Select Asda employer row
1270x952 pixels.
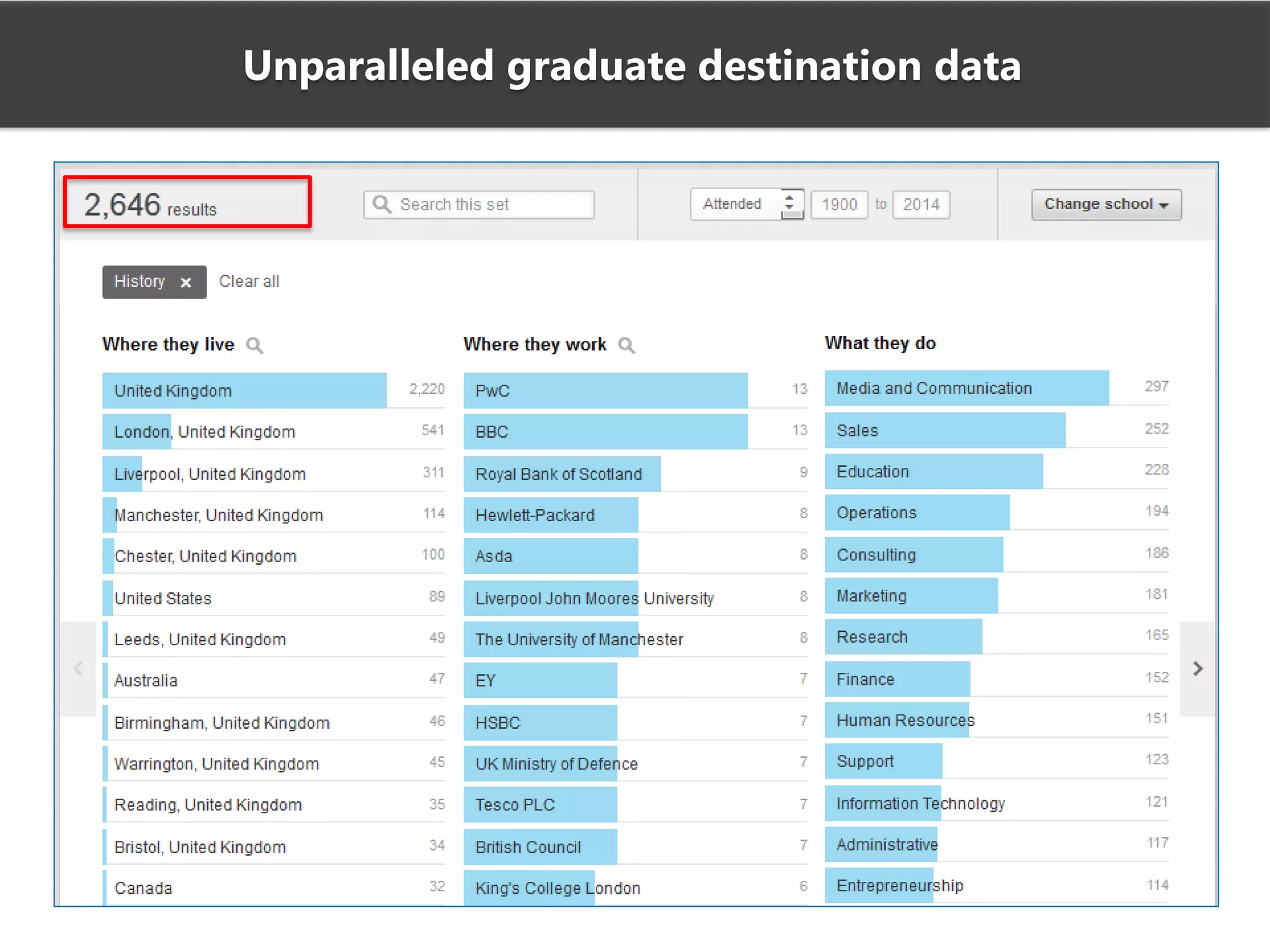pos(636,556)
